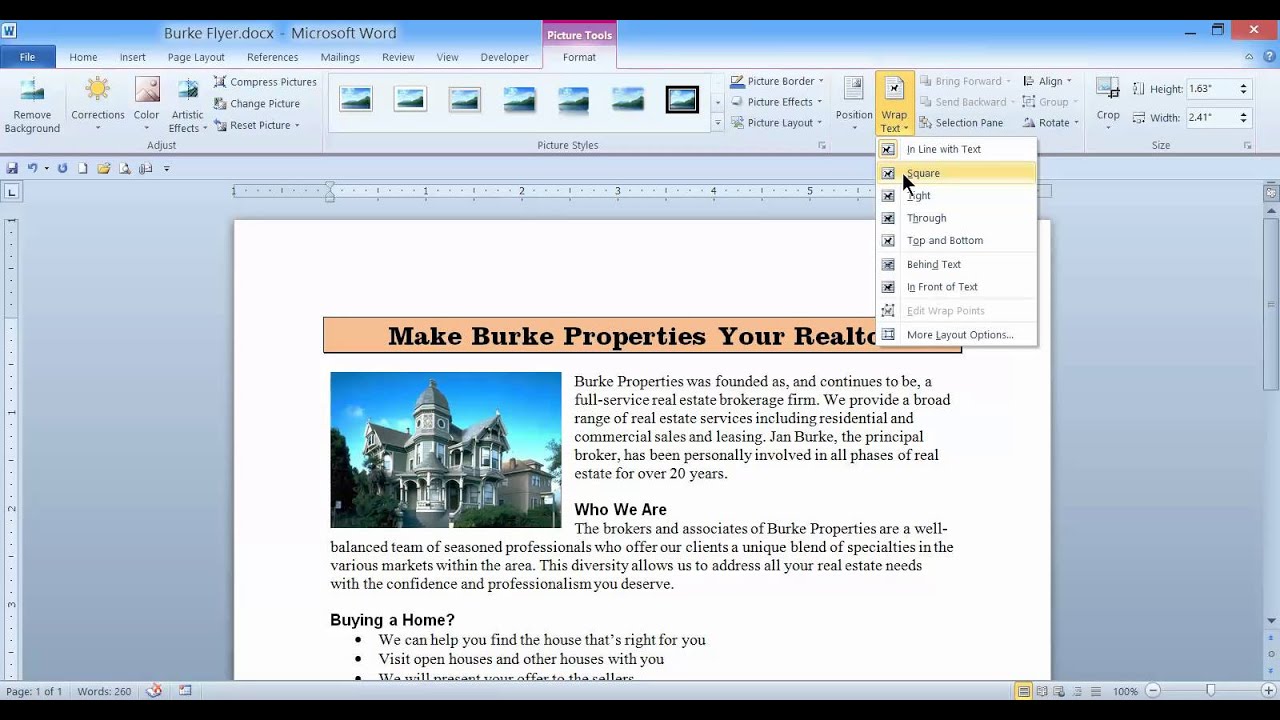Viewport: 1280px width, 720px height.
Task: Switch to the Insert tab
Action: 132,57
